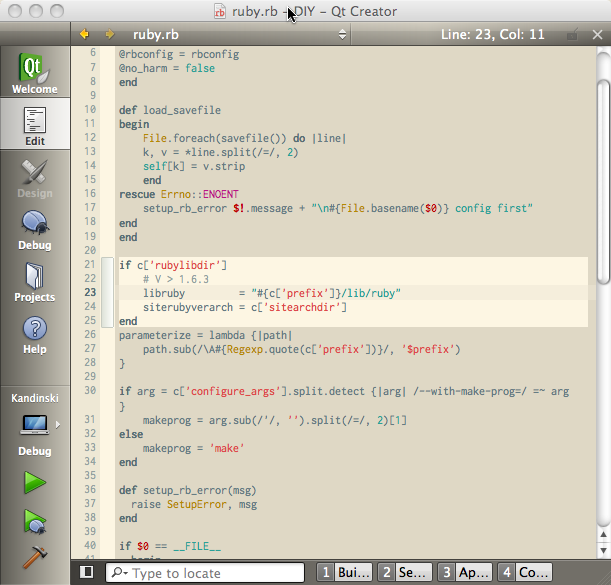This screenshot has height=585, width=611.
Task: Open the Welcome mode
Action: click(35, 73)
